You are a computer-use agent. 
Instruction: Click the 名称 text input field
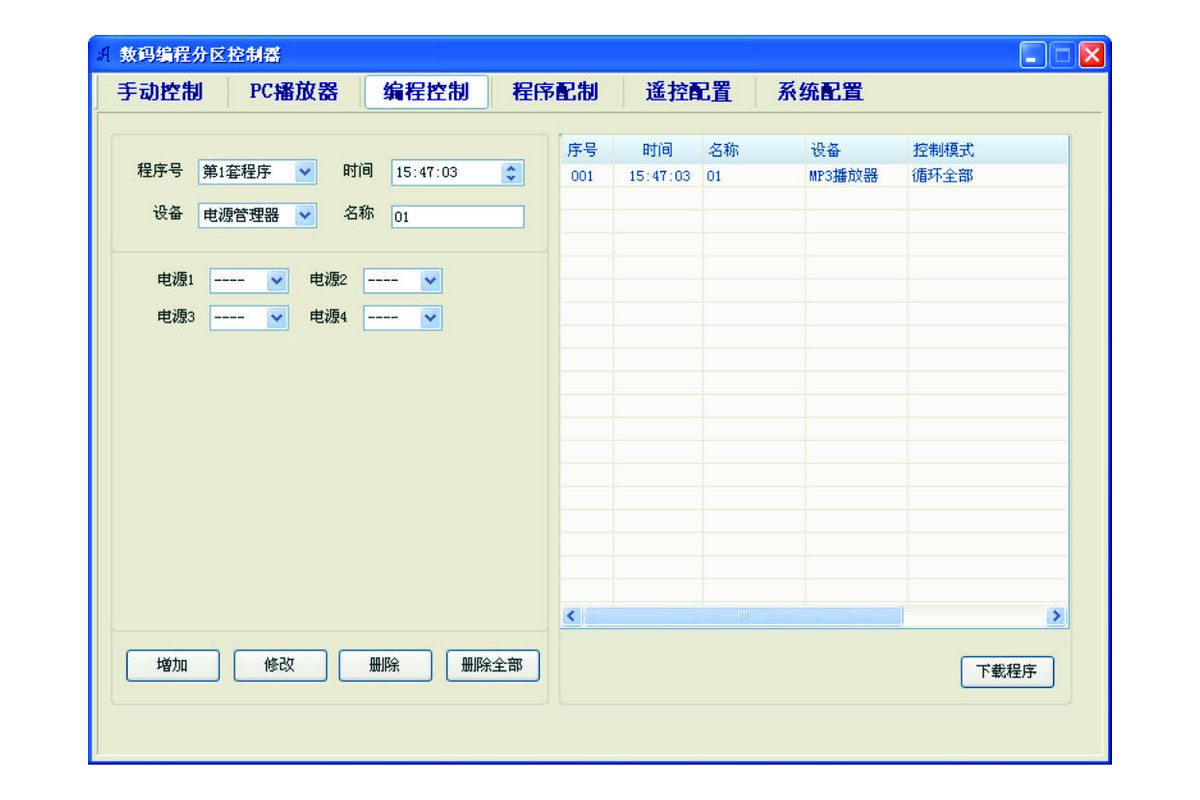pyautogui.click(x=457, y=217)
